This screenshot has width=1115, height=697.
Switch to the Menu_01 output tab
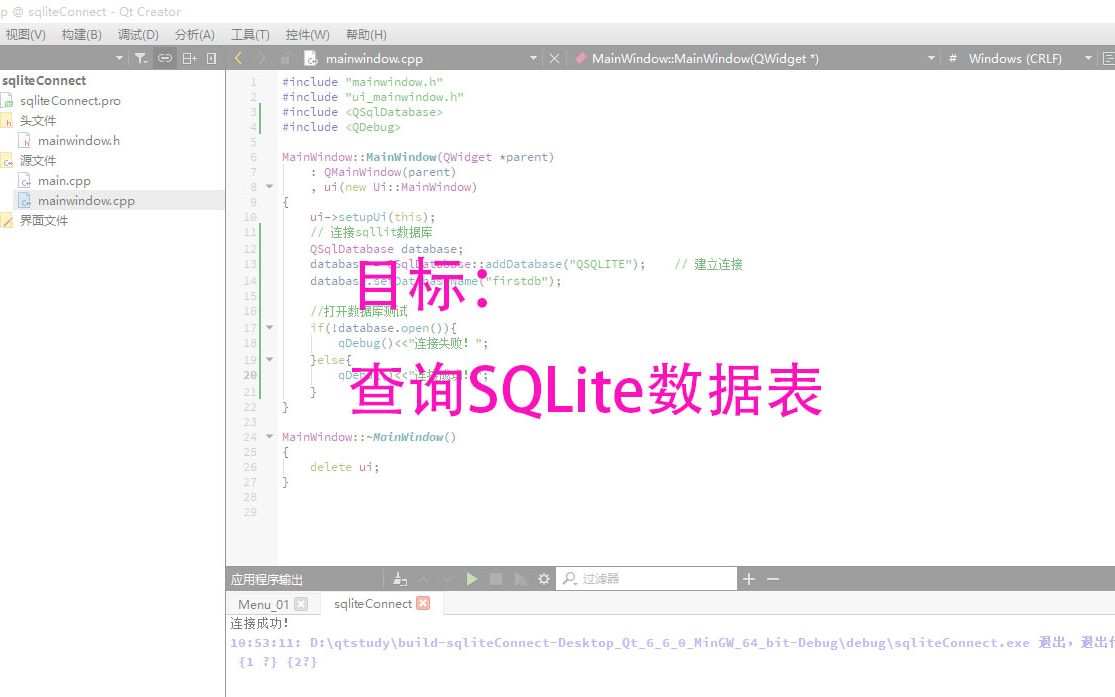[x=265, y=603]
